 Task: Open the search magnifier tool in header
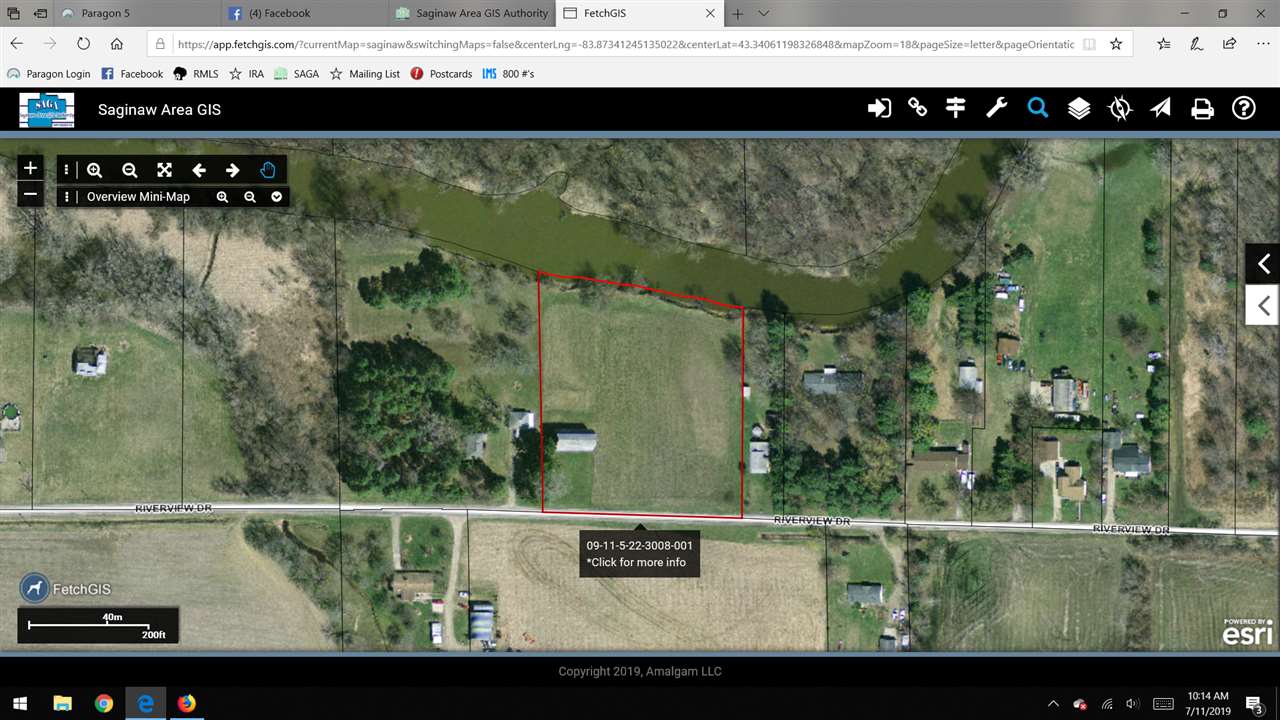(x=1038, y=108)
